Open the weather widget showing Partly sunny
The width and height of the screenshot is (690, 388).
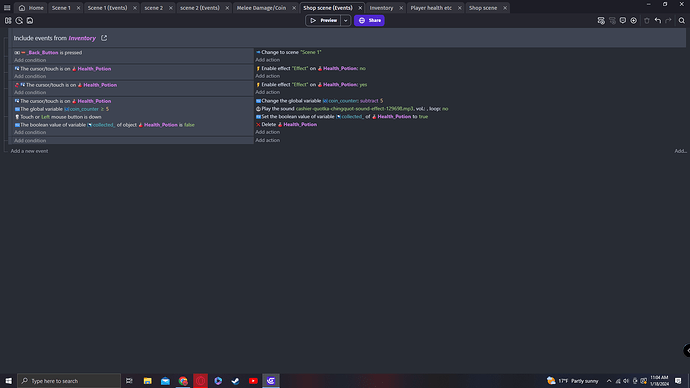[573, 381]
